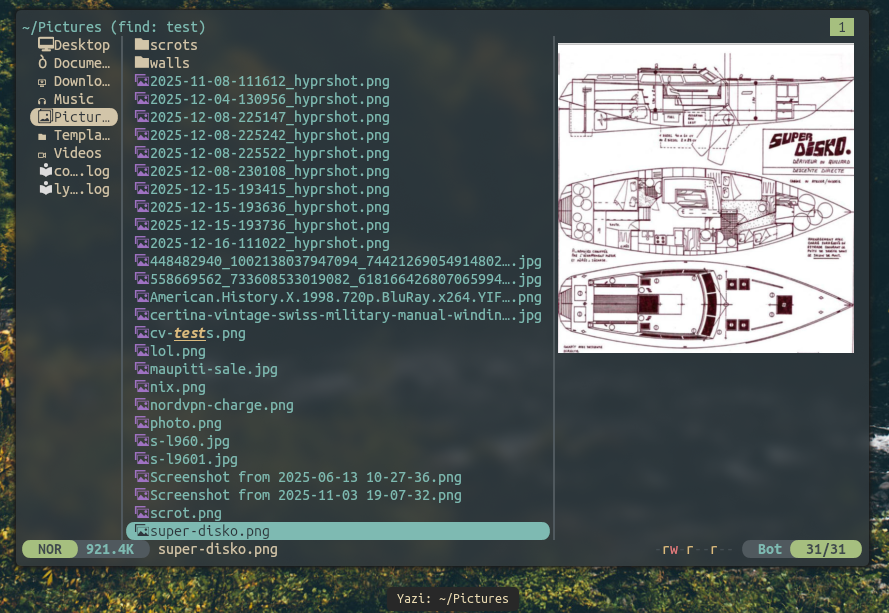The width and height of the screenshot is (889, 613).
Task: Click the Downloads folder icon in sidebar
Action: coord(42,82)
